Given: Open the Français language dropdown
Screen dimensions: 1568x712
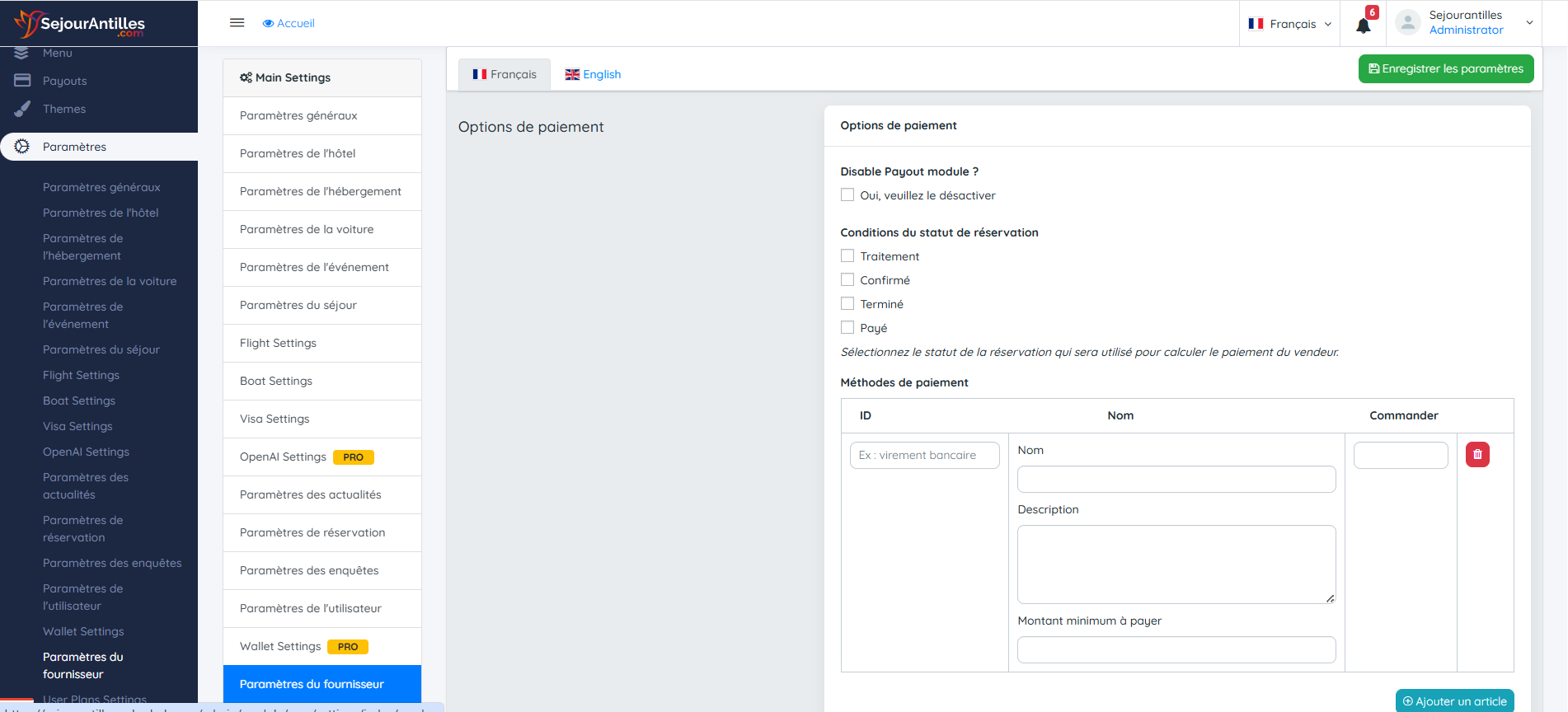Looking at the screenshot, I should tap(1290, 24).
